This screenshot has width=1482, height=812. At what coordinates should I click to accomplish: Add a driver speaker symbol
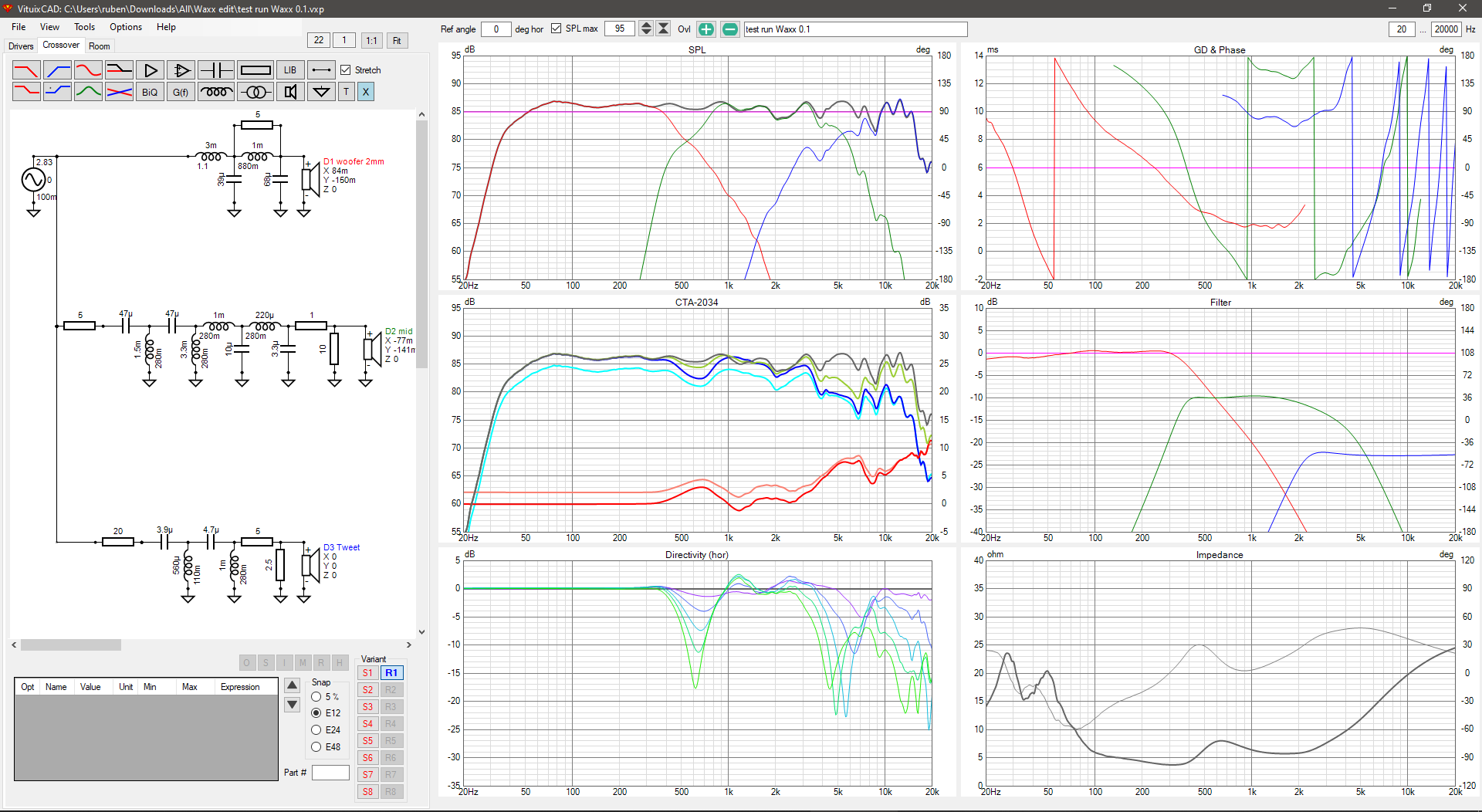click(290, 92)
